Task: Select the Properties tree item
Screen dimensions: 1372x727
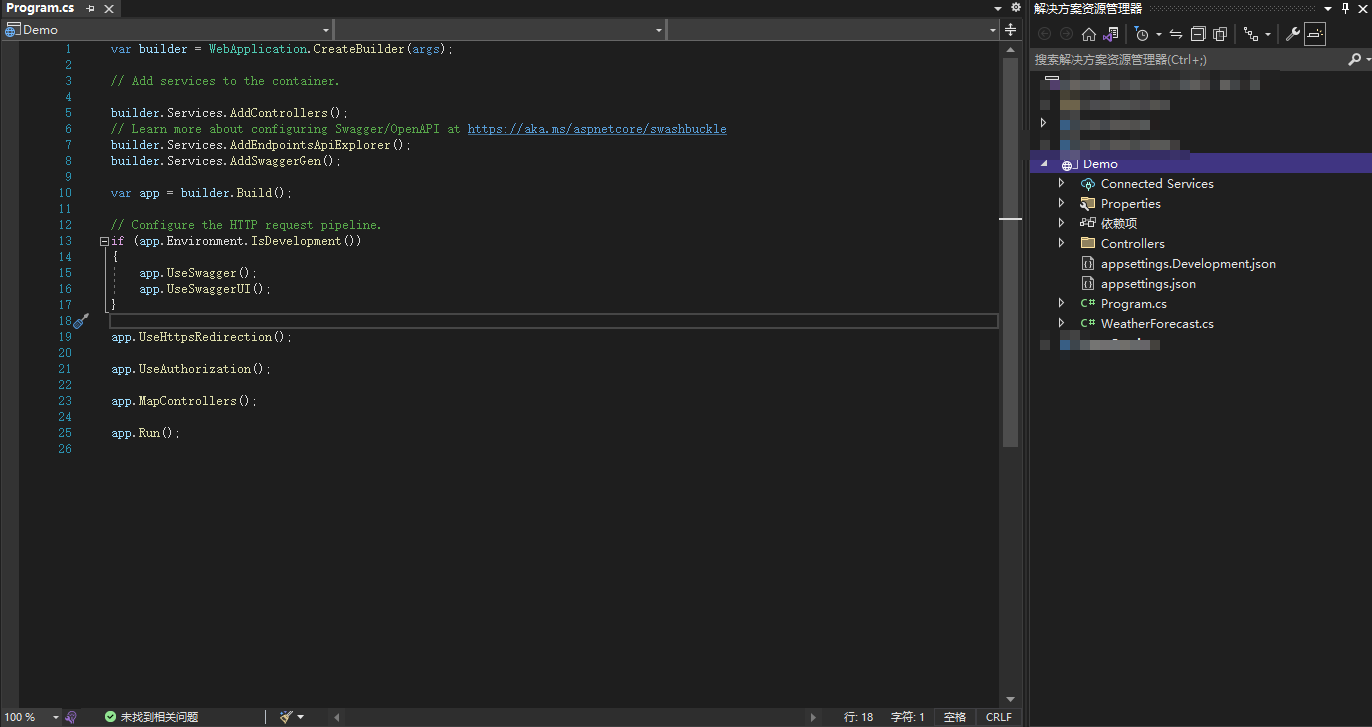Action: click(x=1131, y=204)
